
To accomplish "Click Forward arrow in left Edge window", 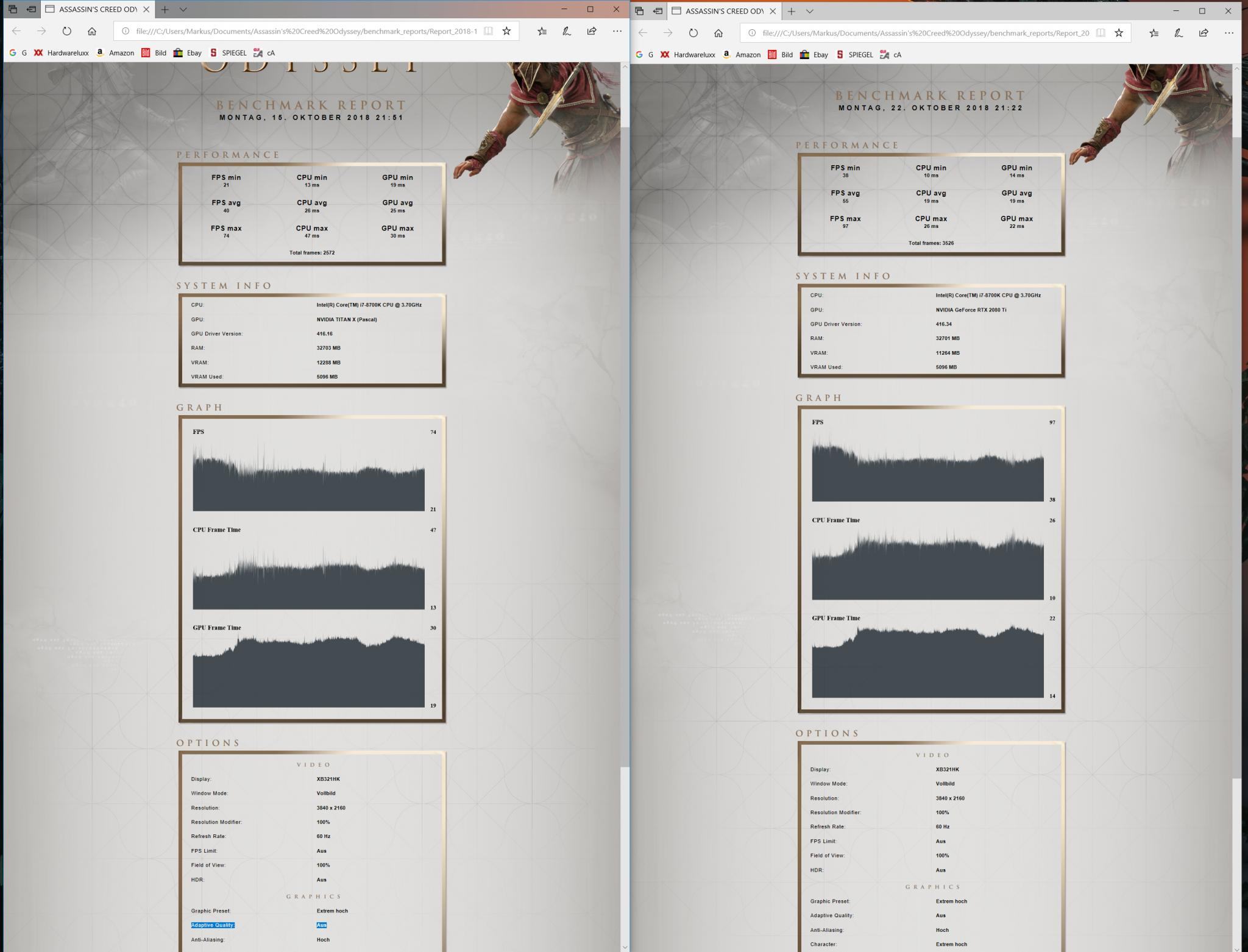I will (x=41, y=31).
